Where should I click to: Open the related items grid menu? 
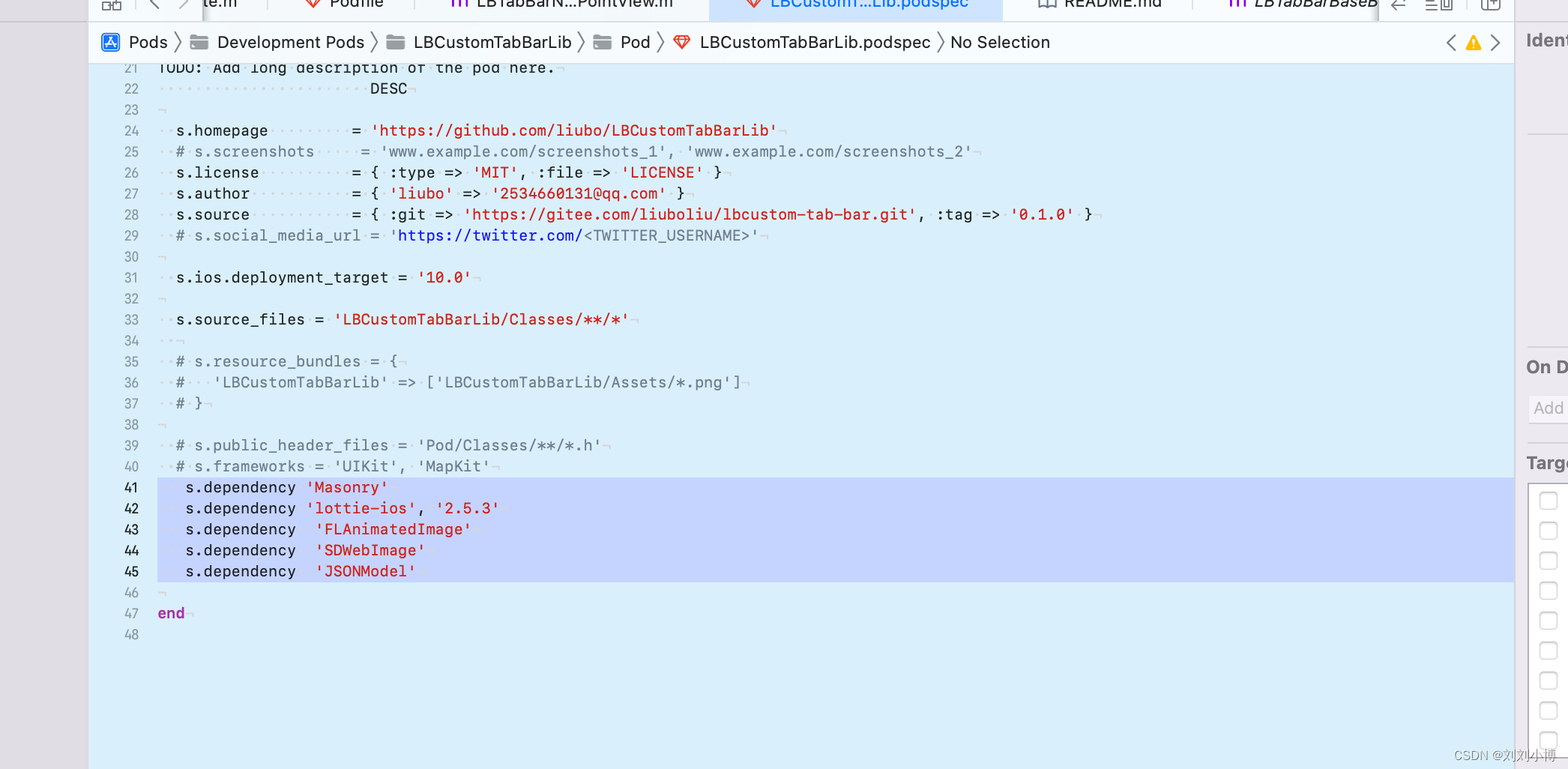pos(111,4)
